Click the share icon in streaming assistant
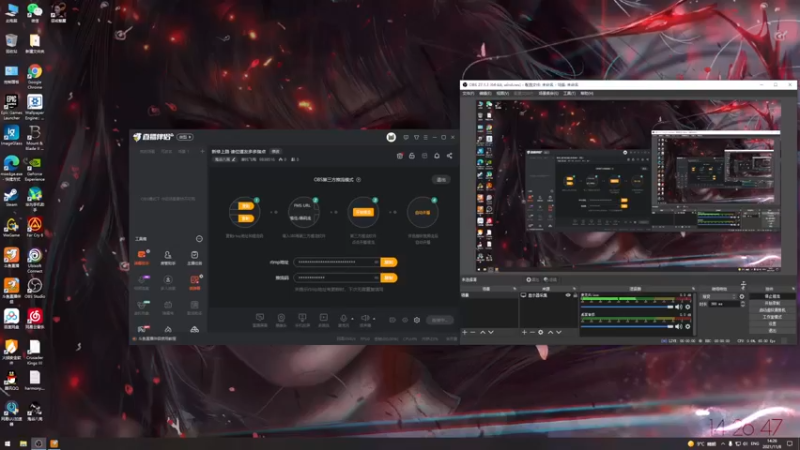This screenshot has height=450, width=800. [x=449, y=156]
